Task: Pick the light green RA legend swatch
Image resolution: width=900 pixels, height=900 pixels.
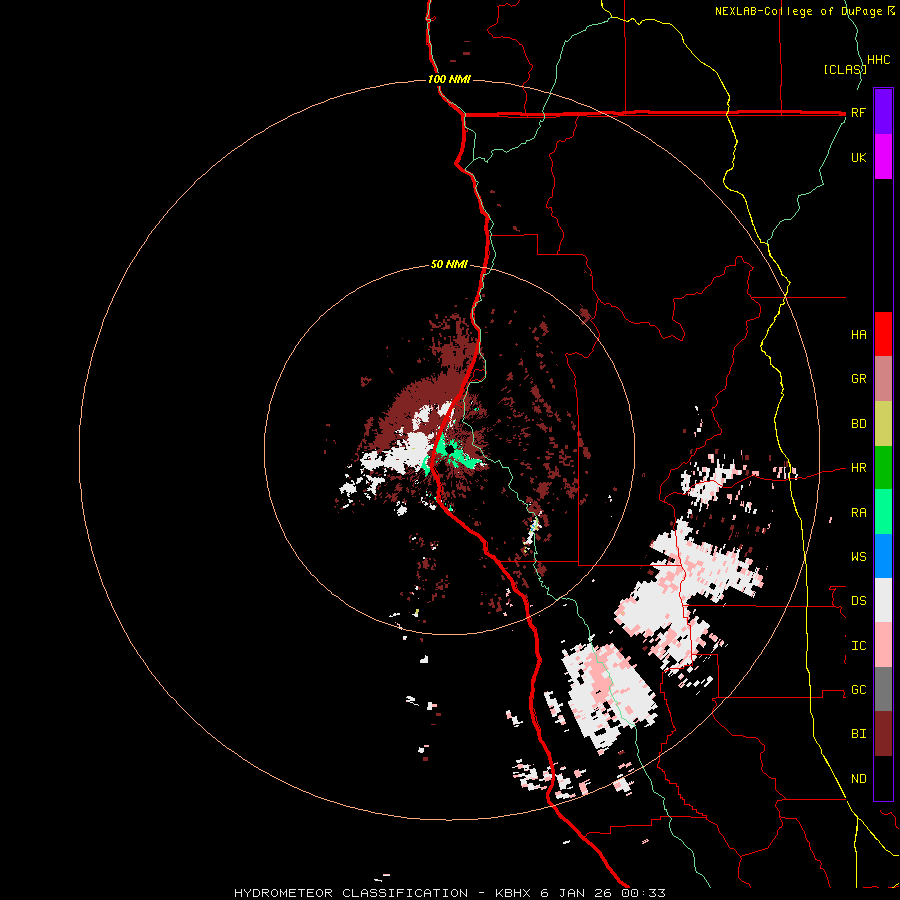Action: coord(883,512)
